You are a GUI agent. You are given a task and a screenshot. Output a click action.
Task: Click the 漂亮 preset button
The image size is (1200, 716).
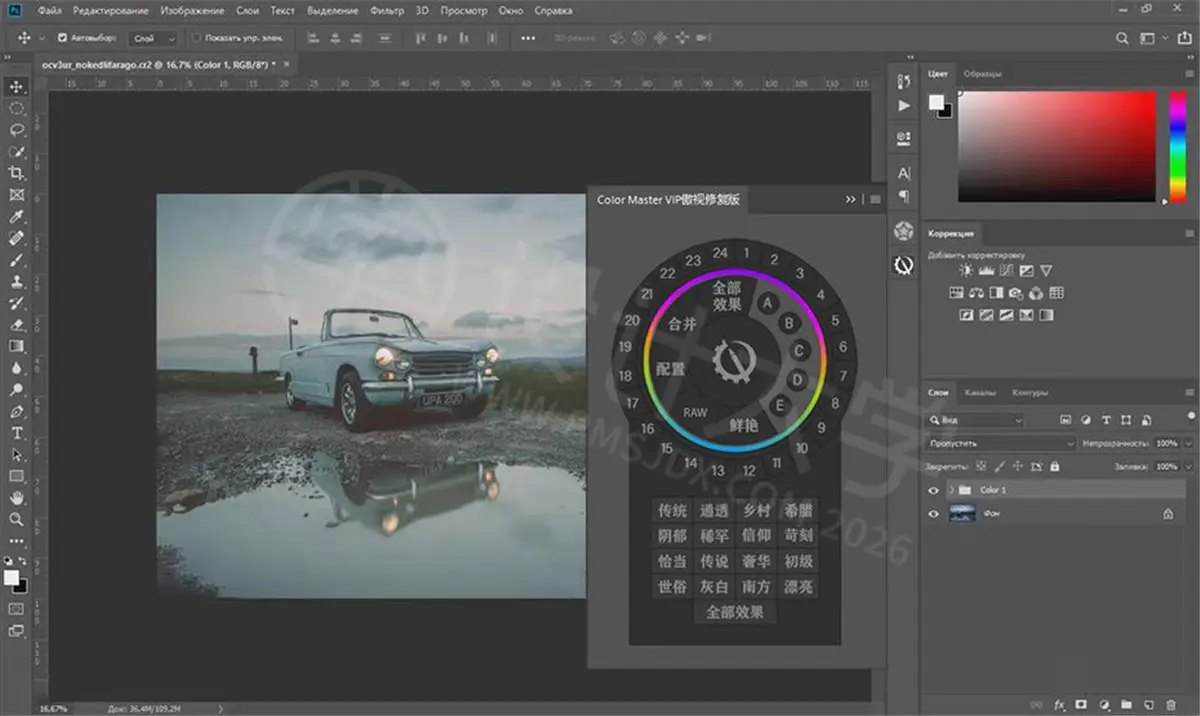tap(799, 587)
